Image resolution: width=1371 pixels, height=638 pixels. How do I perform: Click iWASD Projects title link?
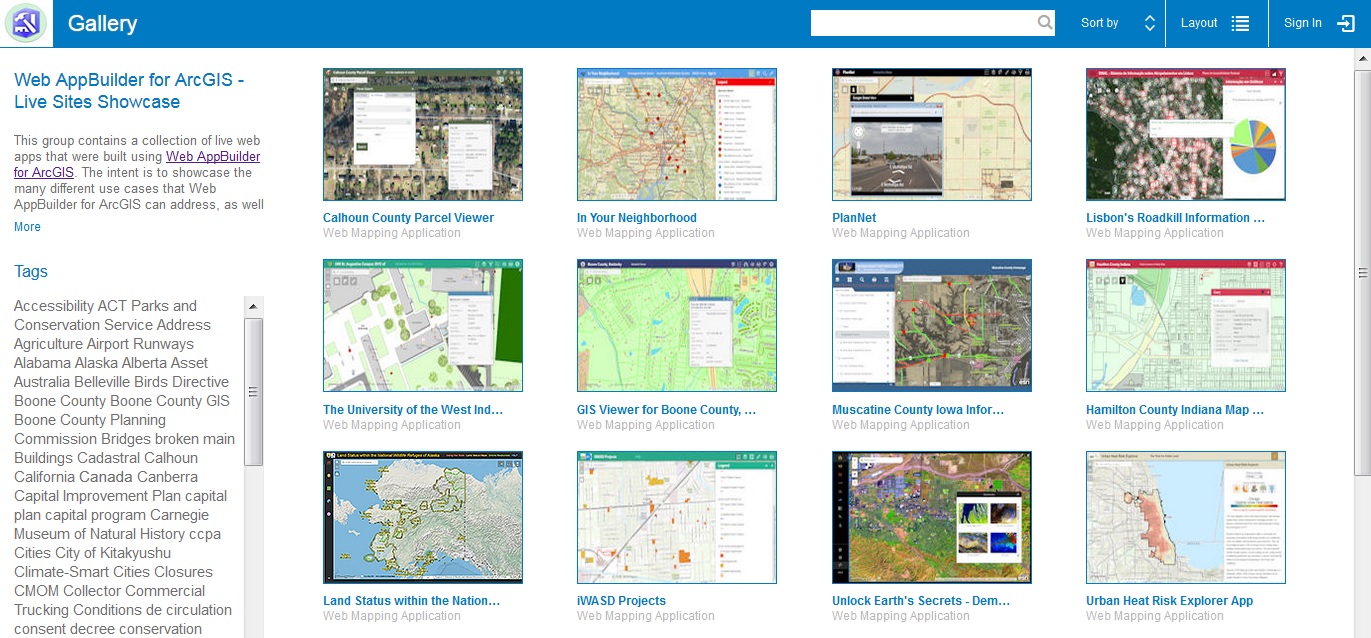tap(621, 601)
